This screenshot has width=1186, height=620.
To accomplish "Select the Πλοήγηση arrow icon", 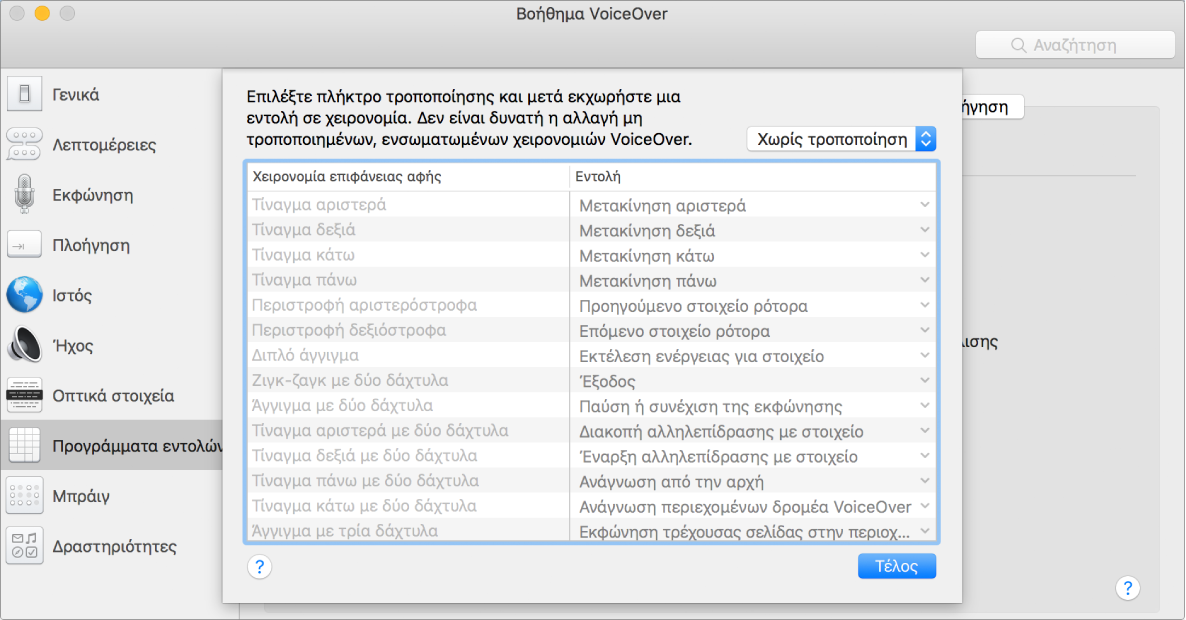I will (24, 245).
